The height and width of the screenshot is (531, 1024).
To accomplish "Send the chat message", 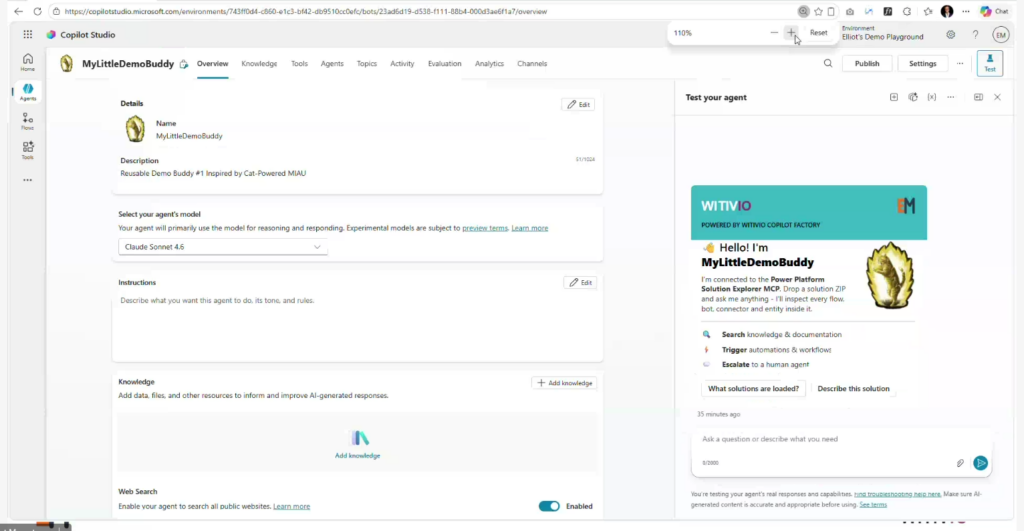I will point(980,463).
